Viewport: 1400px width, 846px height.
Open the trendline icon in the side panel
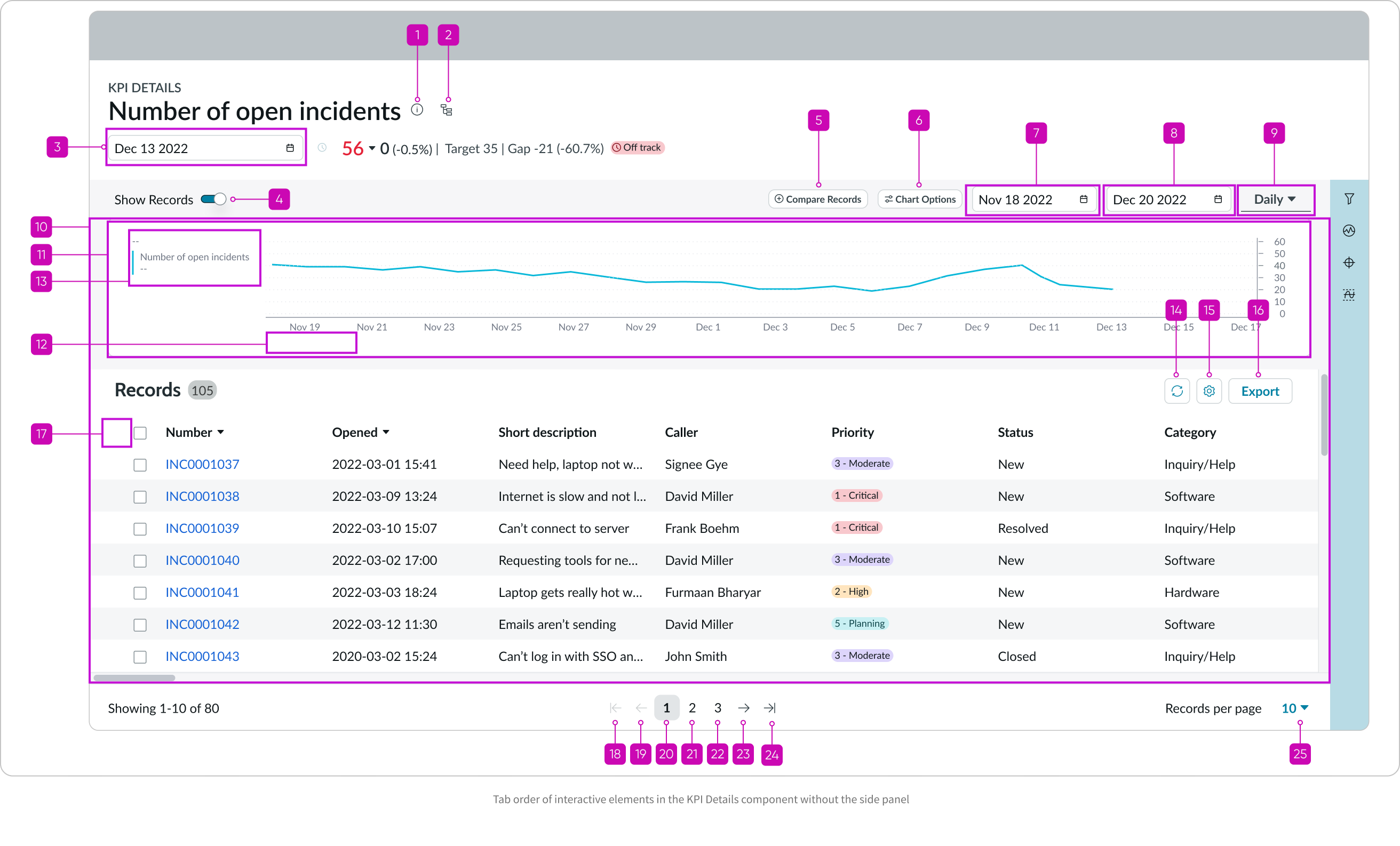(1350, 230)
